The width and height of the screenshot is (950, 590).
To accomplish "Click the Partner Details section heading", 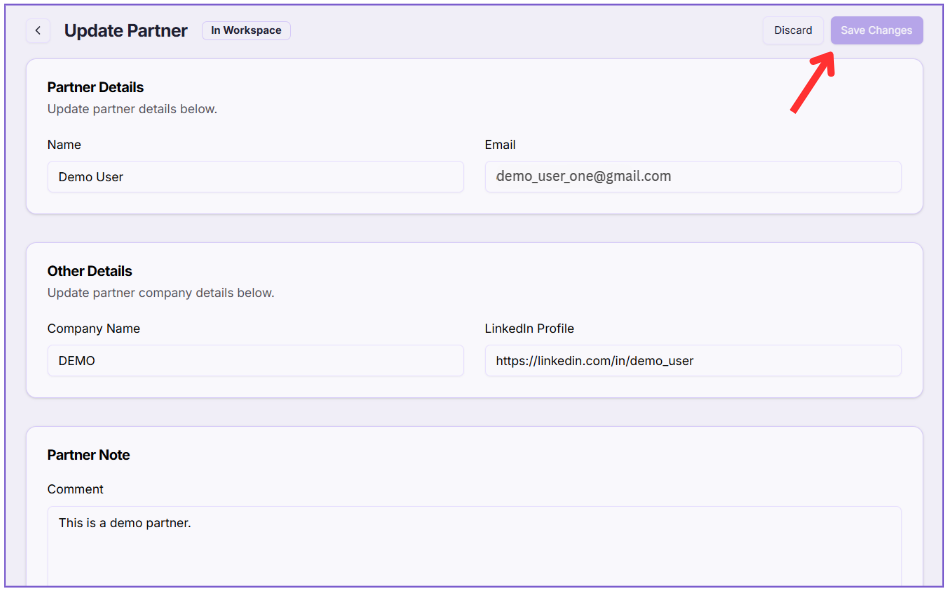I will [x=95, y=87].
